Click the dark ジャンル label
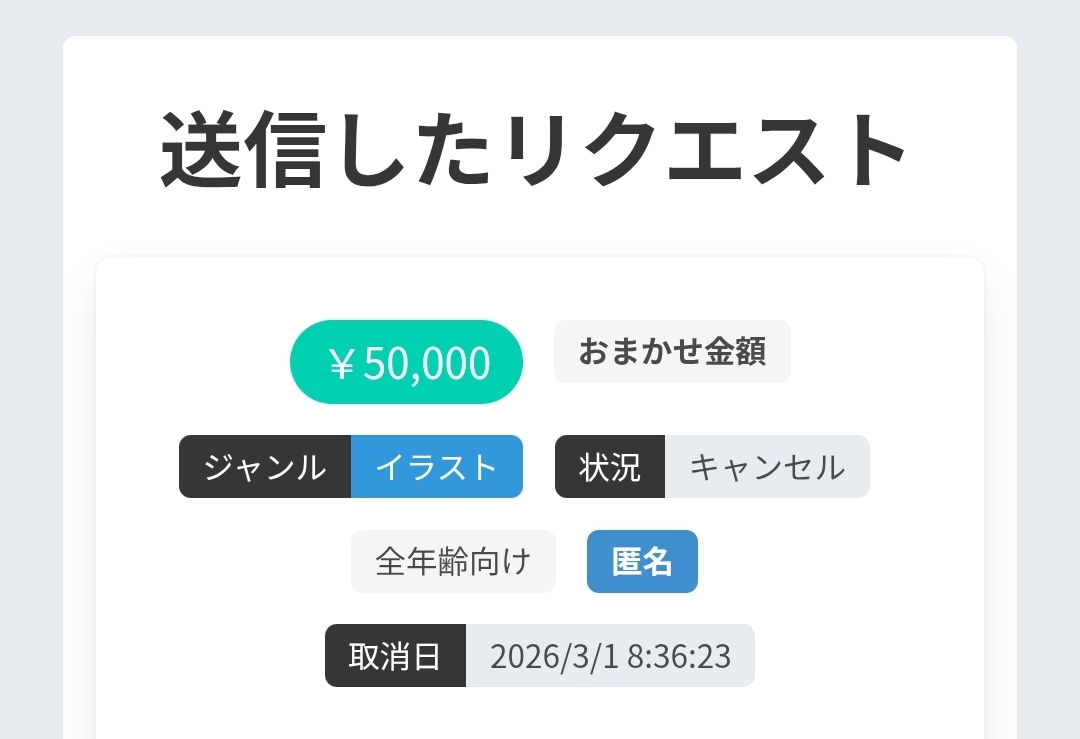Screen dimensions: 1080x739 265,467
